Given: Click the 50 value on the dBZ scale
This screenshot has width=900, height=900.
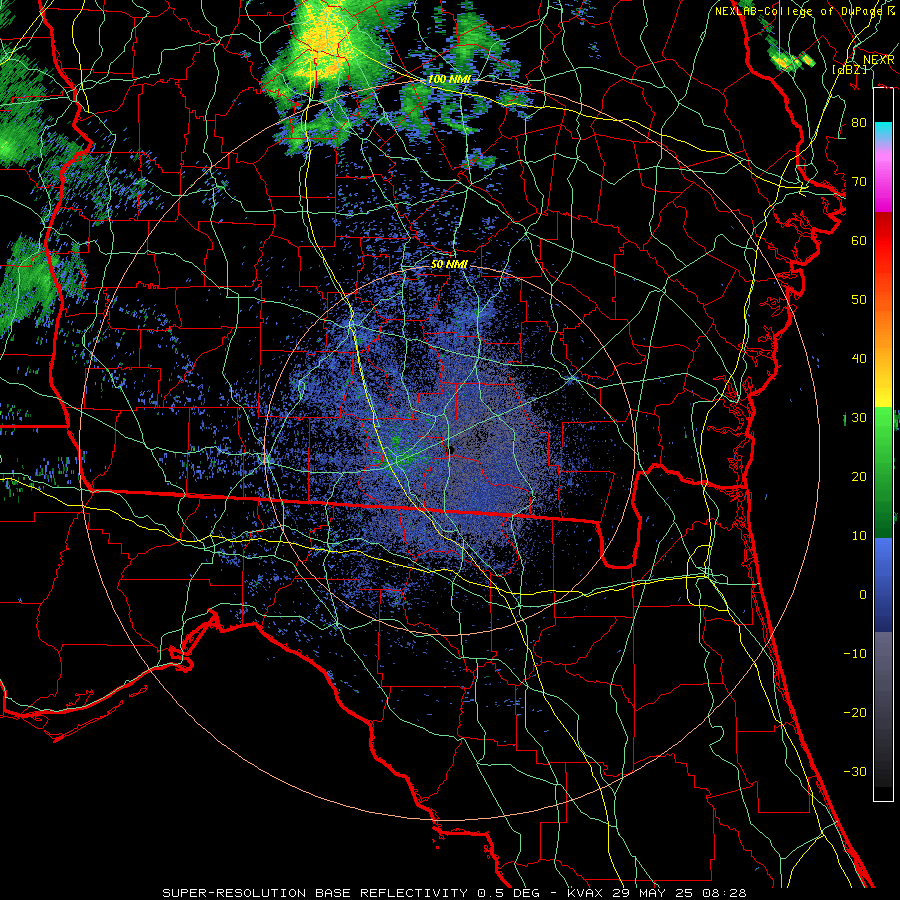Looking at the screenshot, I should pyautogui.click(x=859, y=300).
